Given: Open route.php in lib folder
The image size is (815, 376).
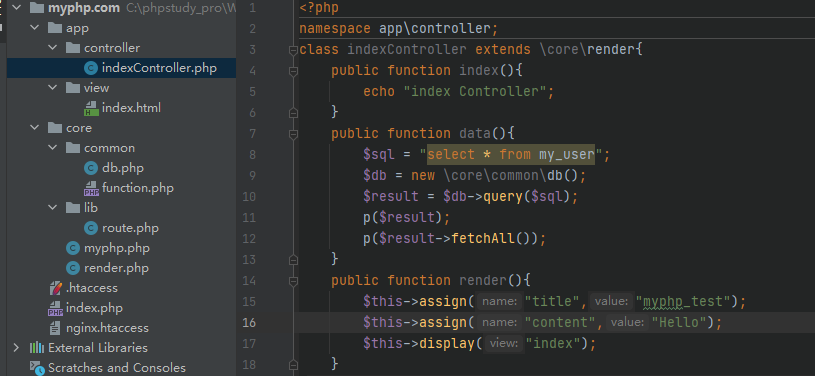Looking at the screenshot, I should [130, 228].
